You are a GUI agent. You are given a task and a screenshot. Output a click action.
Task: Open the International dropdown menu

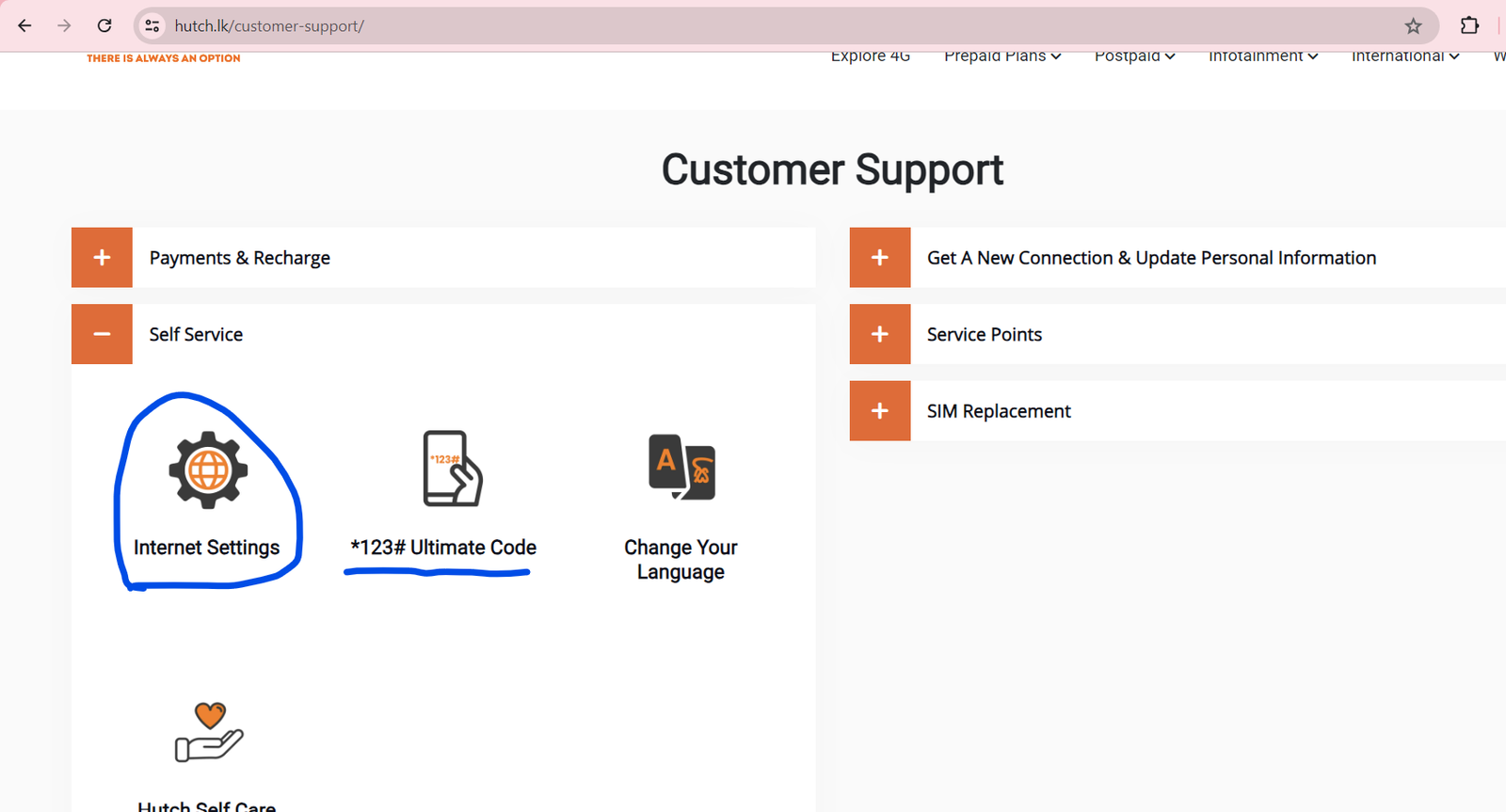(1405, 56)
